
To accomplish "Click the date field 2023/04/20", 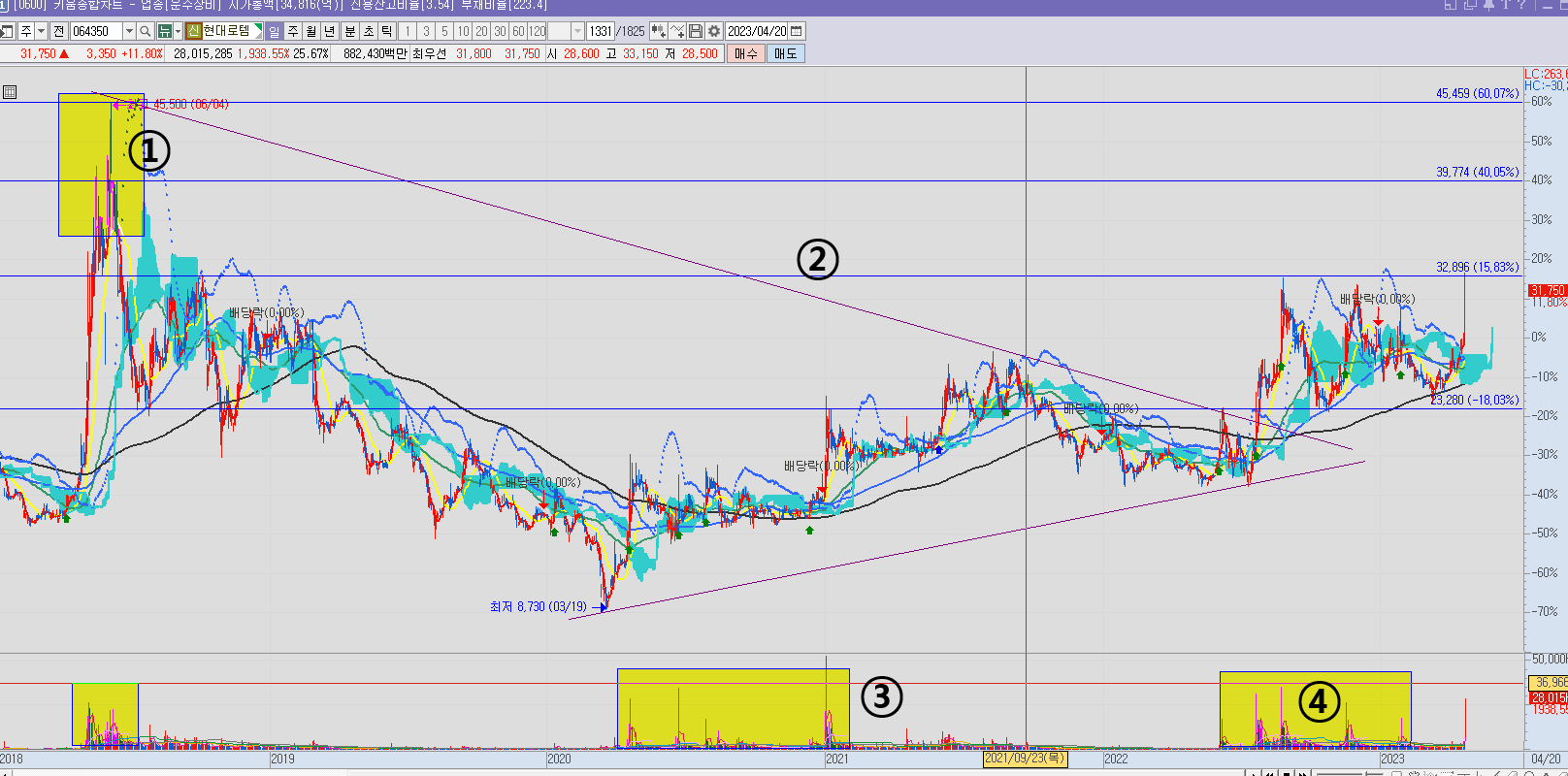I will [757, 31].
